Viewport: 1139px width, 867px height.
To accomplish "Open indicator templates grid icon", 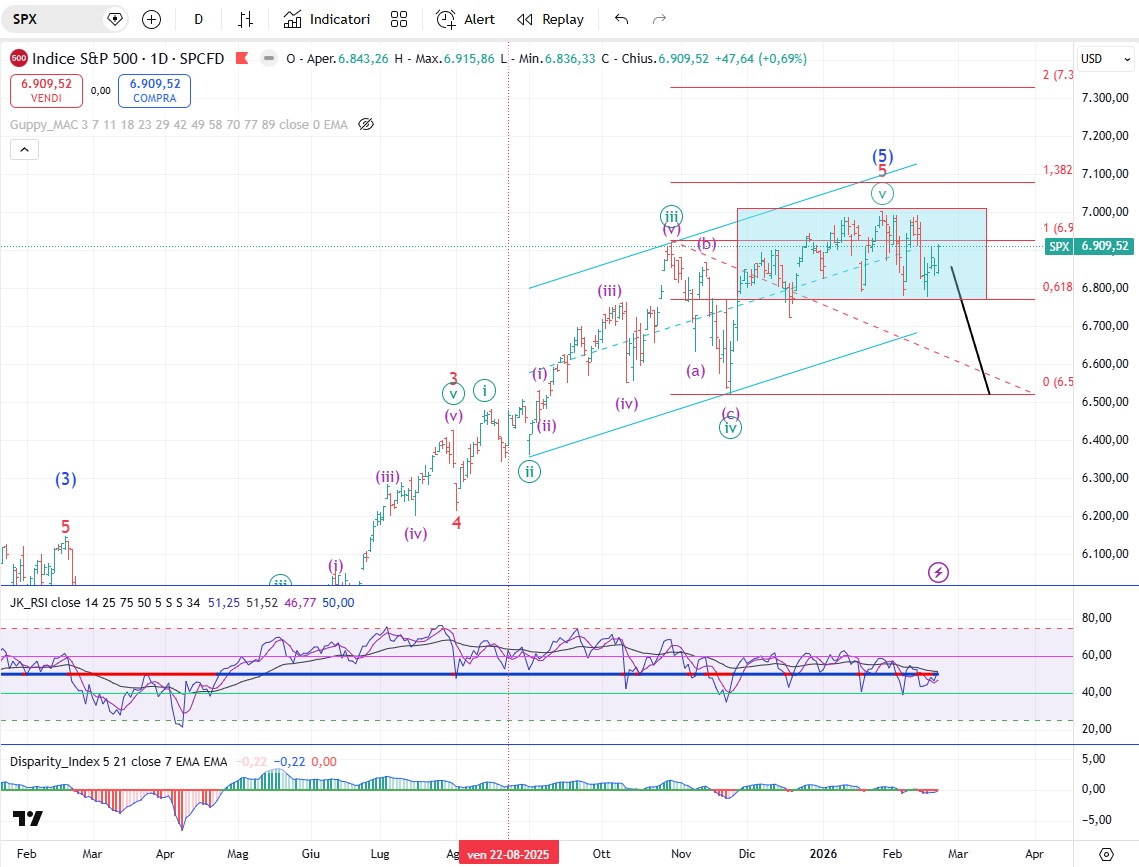I will (x=399, y=20).
